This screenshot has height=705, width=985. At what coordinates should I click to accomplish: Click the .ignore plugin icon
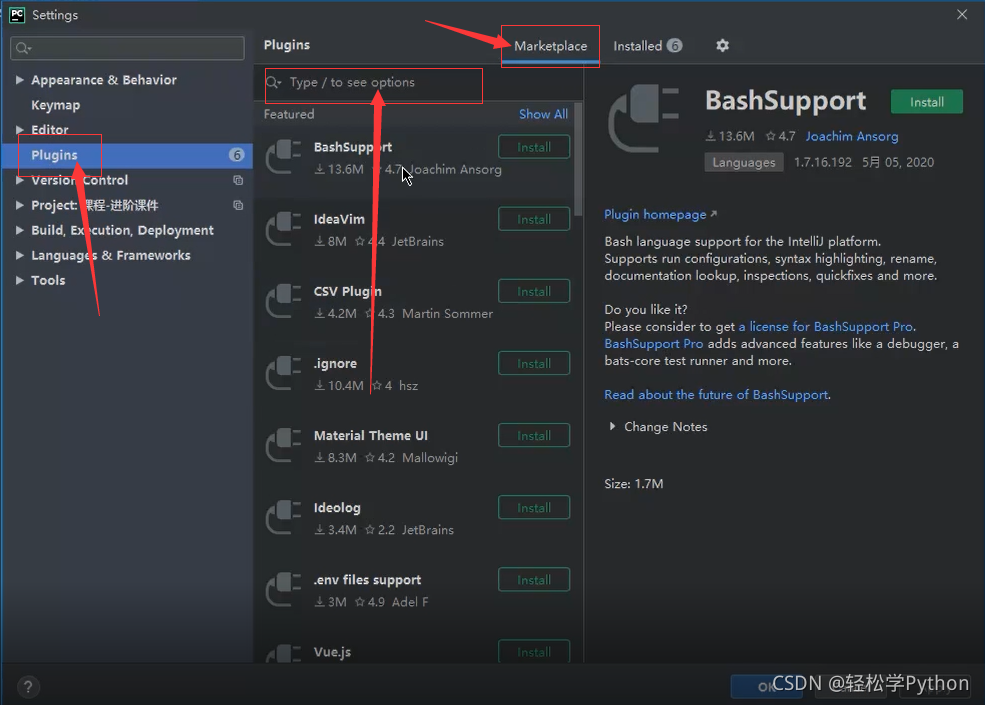(x=284, y=374)
